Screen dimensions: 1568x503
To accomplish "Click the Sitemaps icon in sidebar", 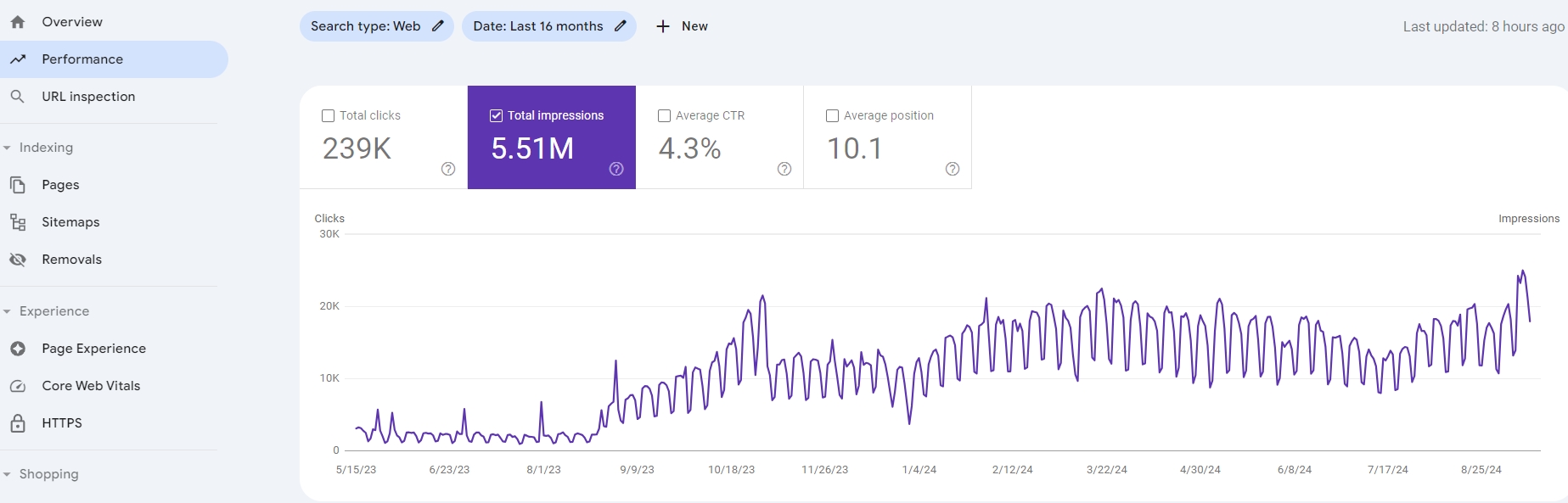I will [x=17, y=222].
